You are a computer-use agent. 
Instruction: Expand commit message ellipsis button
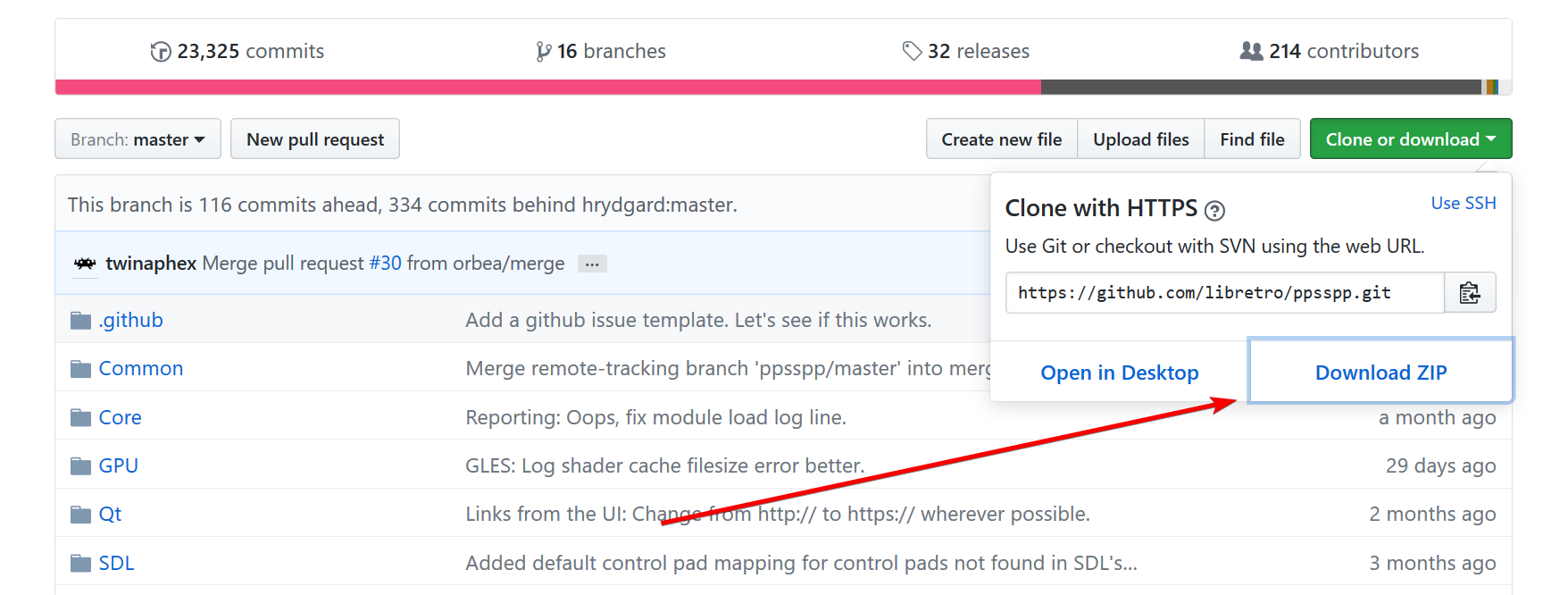(x=592, y=264)
